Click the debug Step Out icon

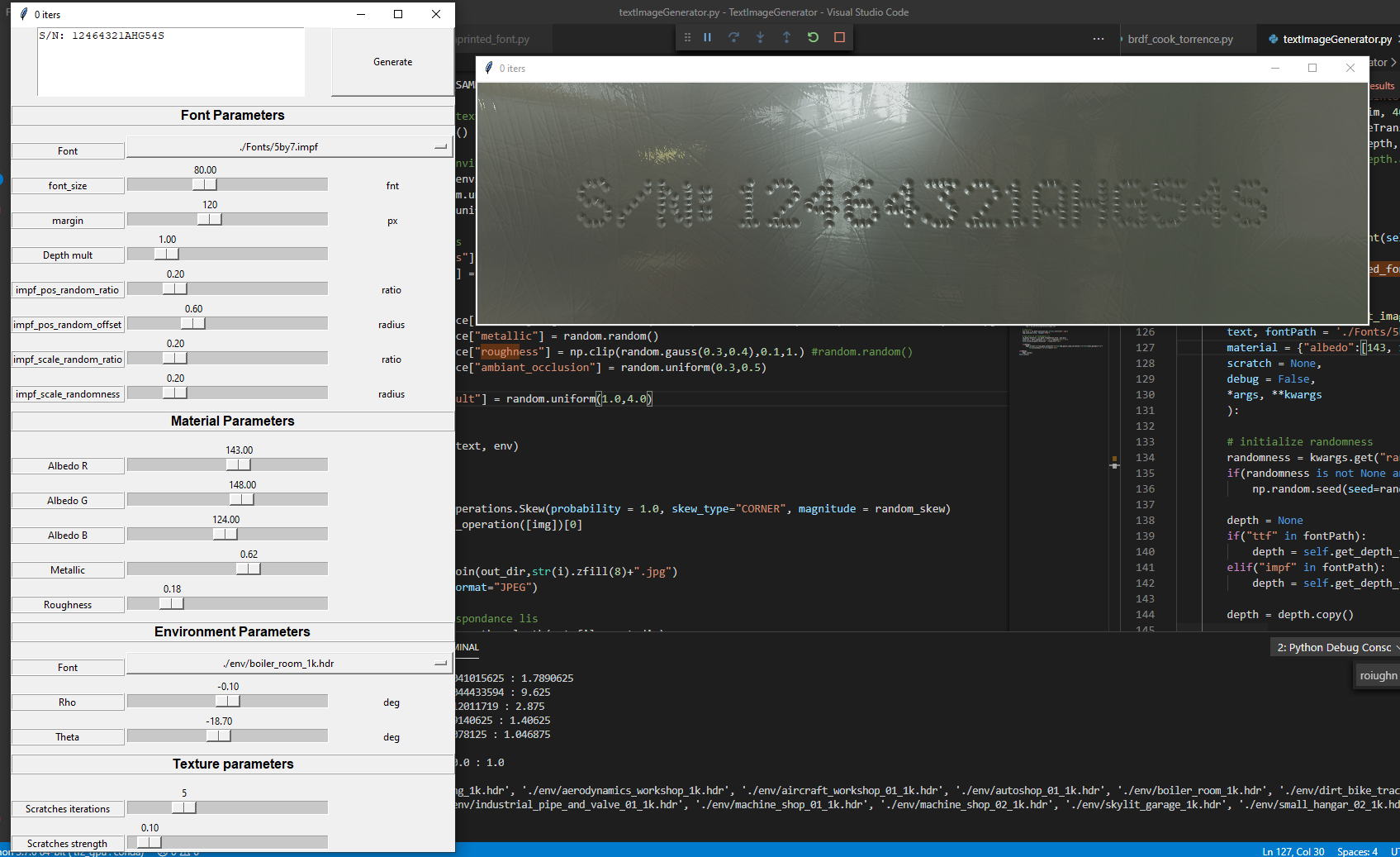coord(786,37)
